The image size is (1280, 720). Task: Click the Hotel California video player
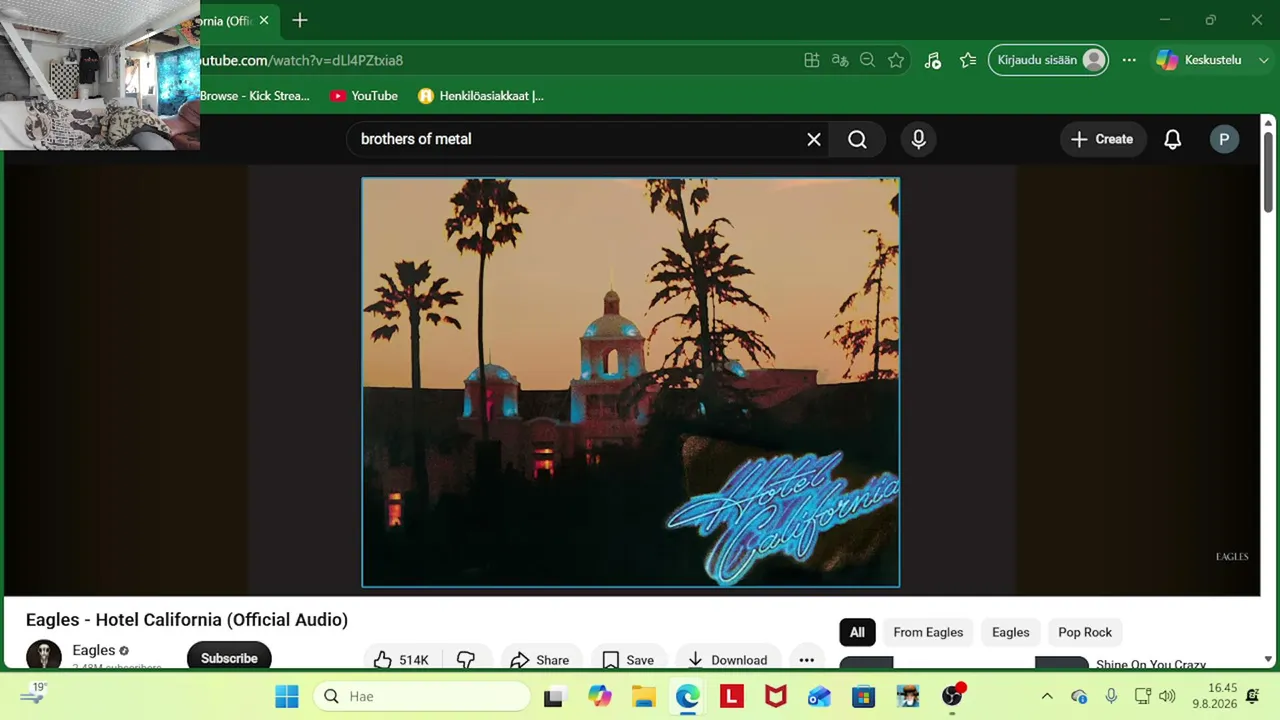pyautogui.click(x=631, y=382)
